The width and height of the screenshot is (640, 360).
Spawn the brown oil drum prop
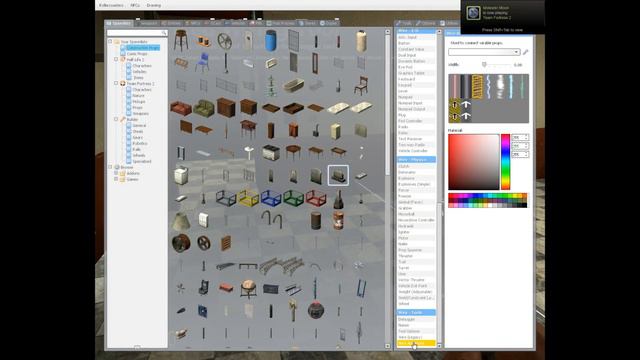click(316, 221)
